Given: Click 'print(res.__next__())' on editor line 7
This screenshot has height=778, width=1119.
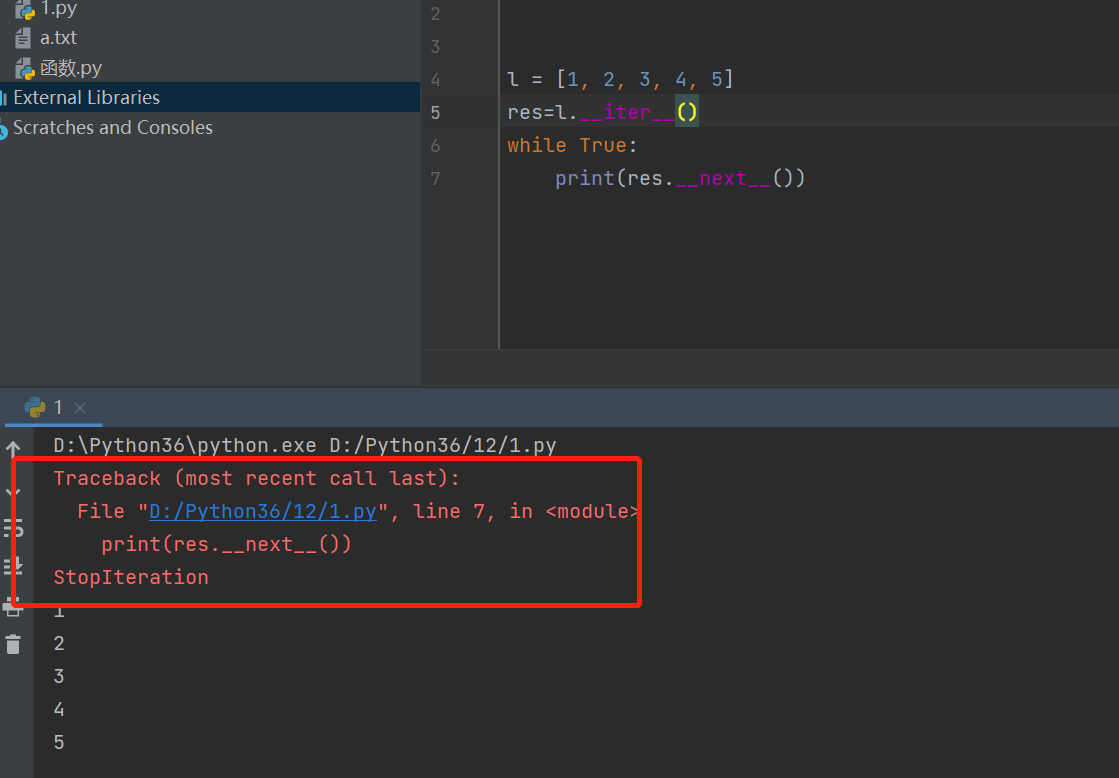Looking at the screenshot, I should tap(680, 178).
